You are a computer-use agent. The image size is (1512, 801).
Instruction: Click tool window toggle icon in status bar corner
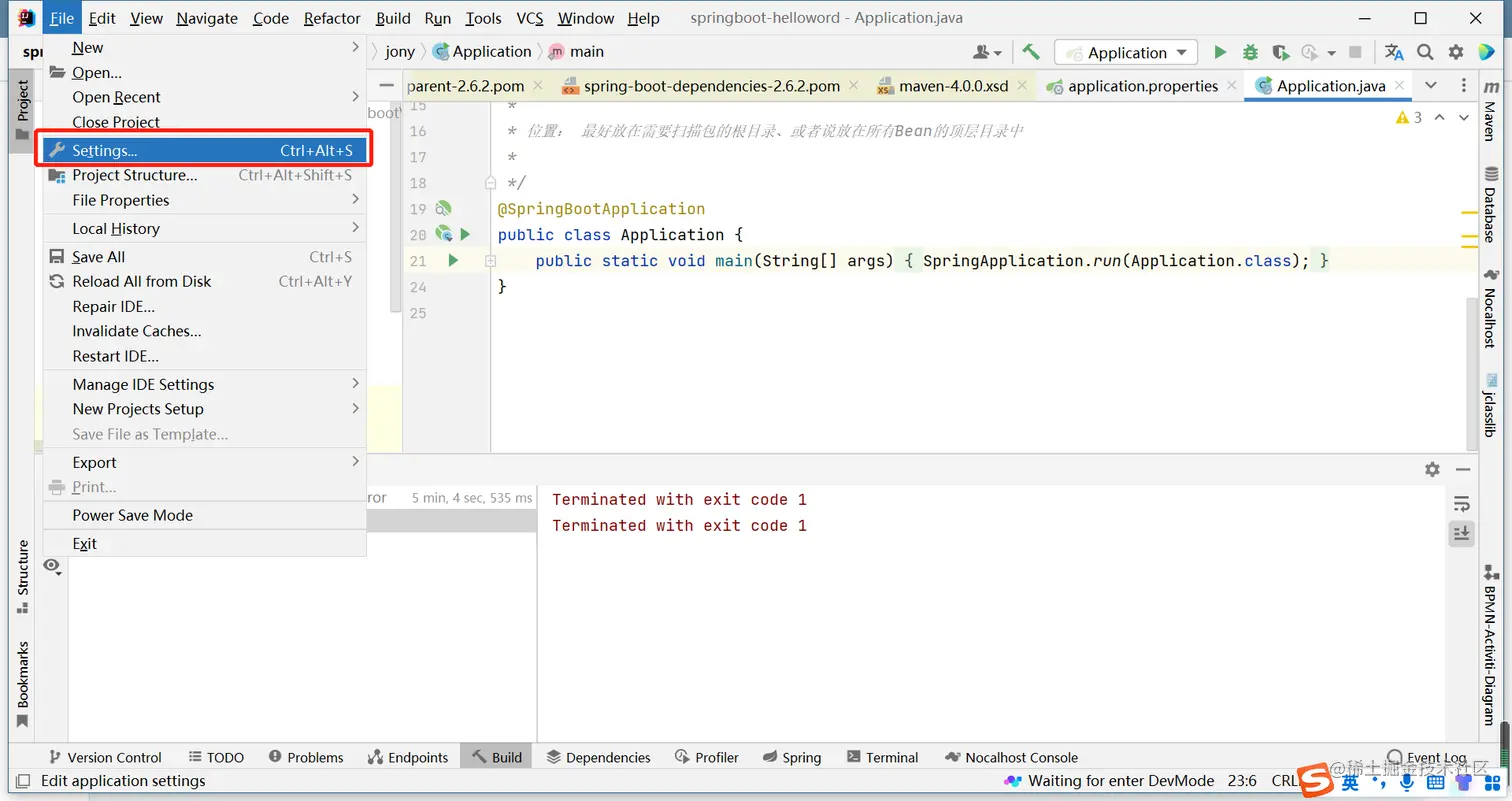coord(22,781)
